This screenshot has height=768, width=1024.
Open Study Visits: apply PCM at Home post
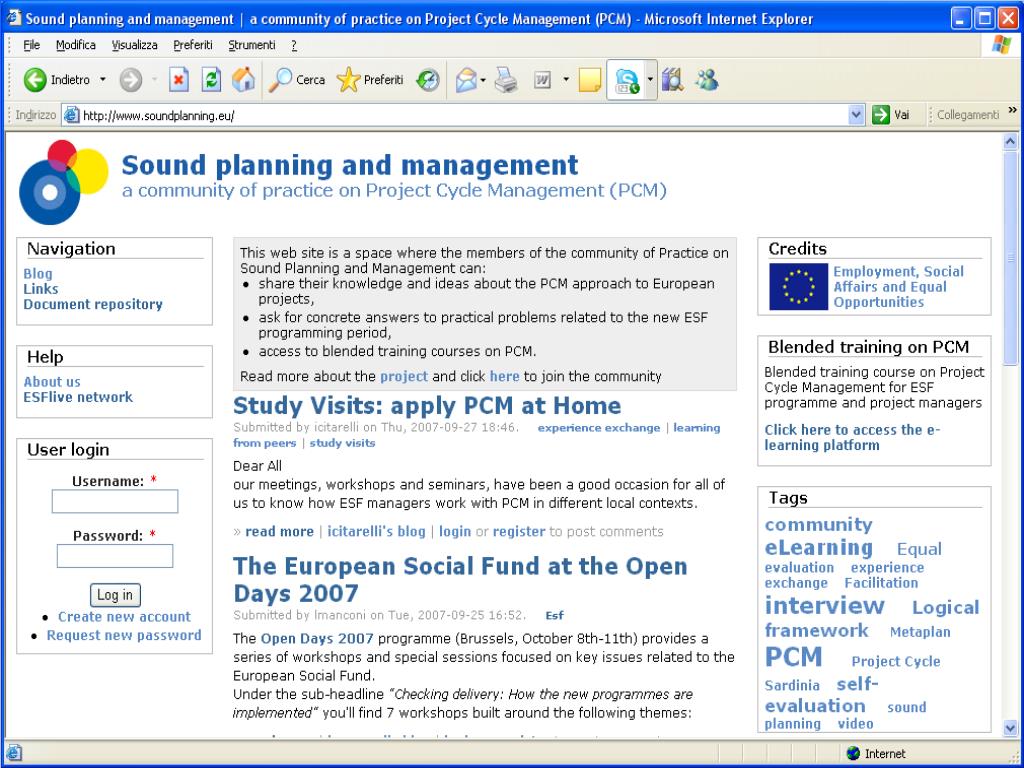pyautogui.click(x=427, y=406)
